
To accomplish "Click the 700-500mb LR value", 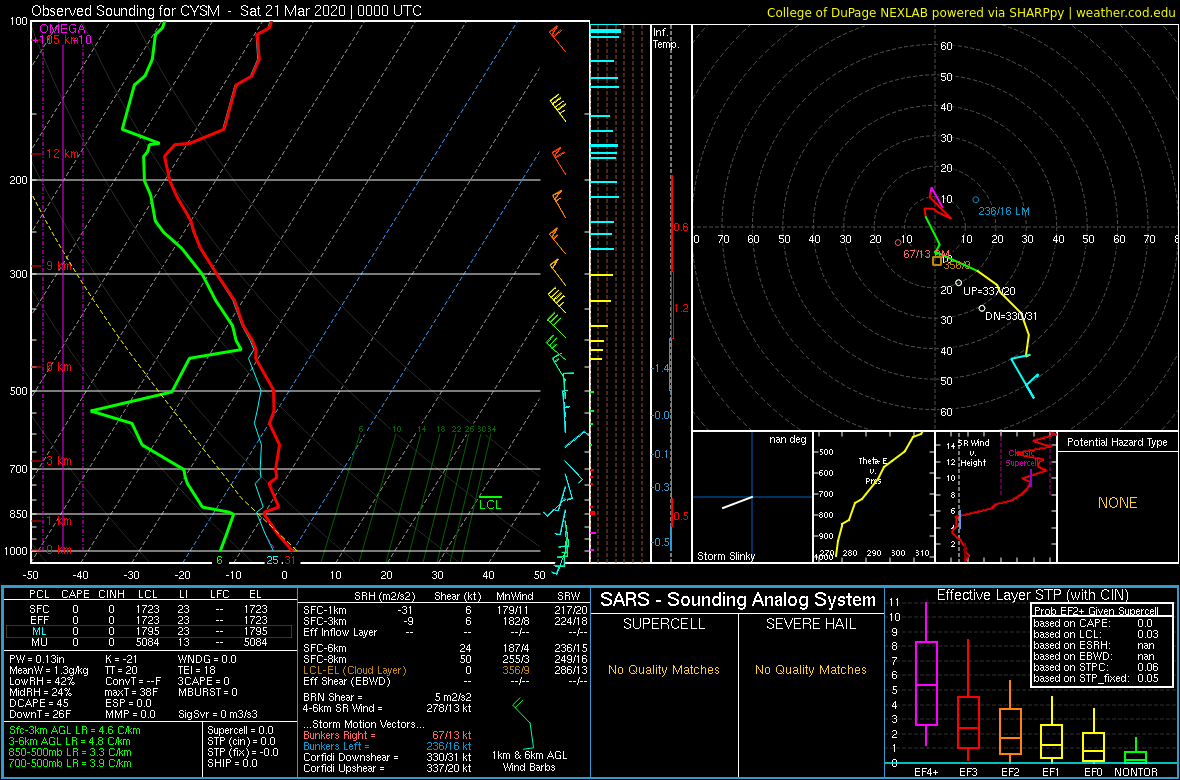I will point(71,763).
